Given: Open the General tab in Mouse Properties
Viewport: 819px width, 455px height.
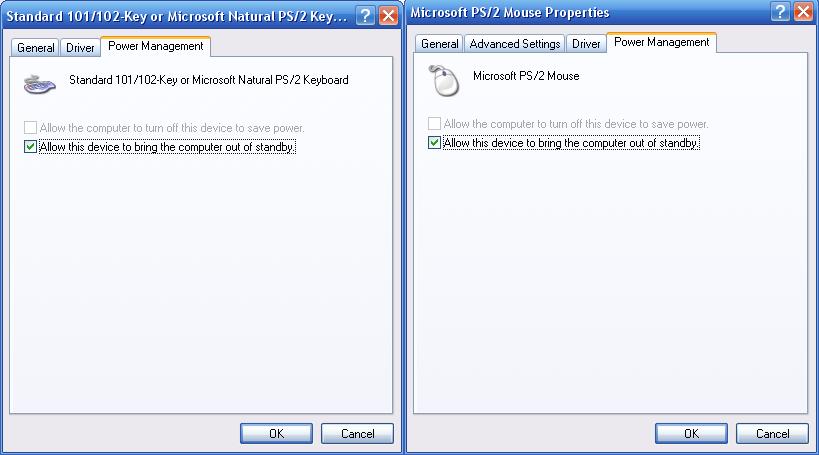Looking at the screenshot, I should click(439, 43).
